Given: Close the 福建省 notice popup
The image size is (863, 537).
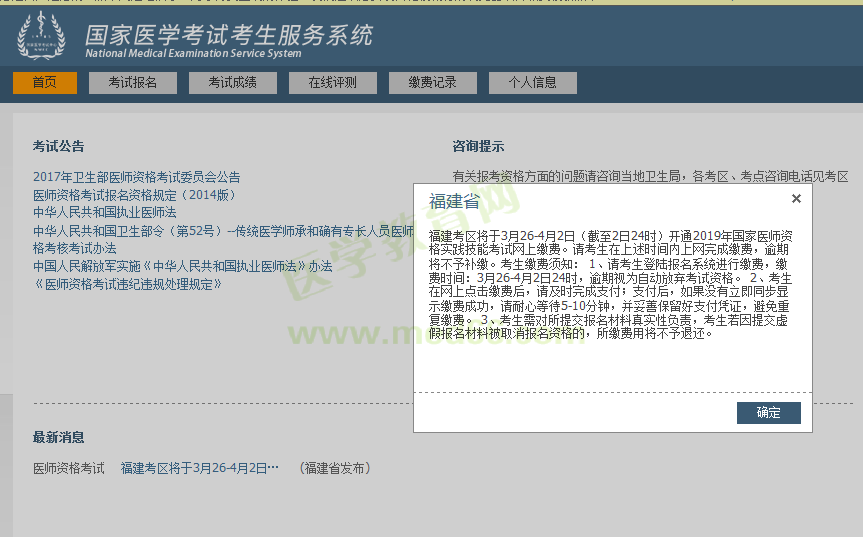Looking at the screenshot, I should [796, 199].
